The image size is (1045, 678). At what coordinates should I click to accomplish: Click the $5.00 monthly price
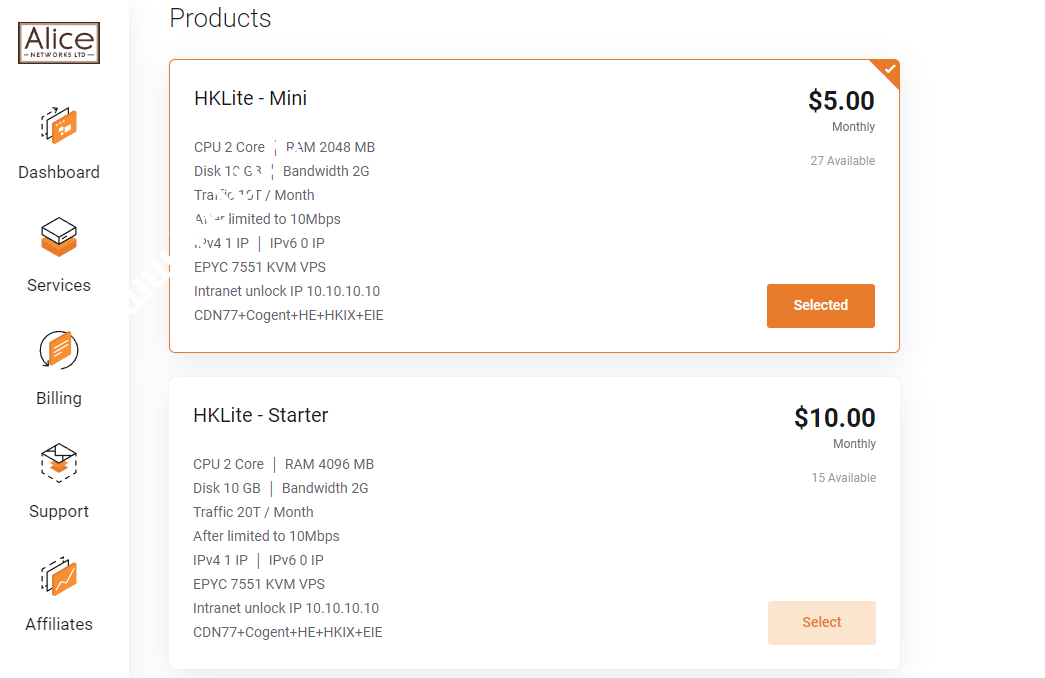pos(841,100)
